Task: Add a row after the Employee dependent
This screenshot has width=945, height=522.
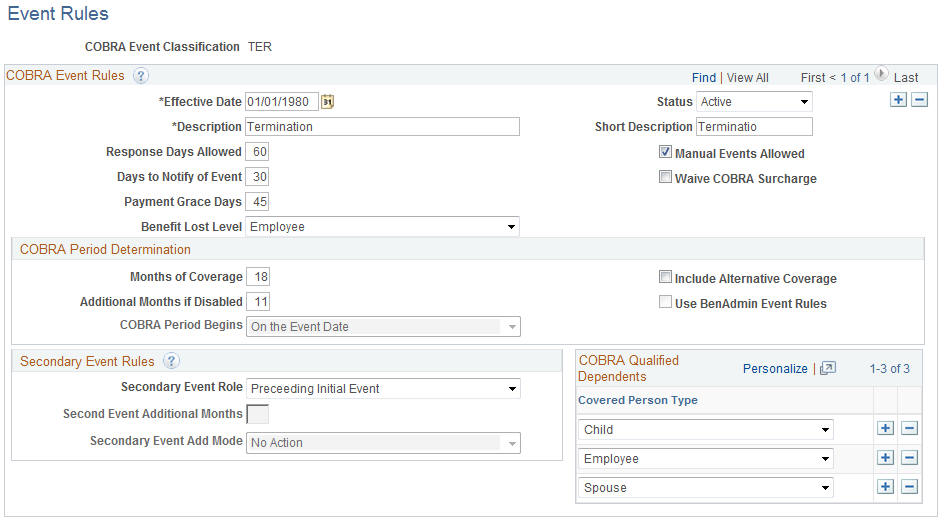Action: click(885, 458)
